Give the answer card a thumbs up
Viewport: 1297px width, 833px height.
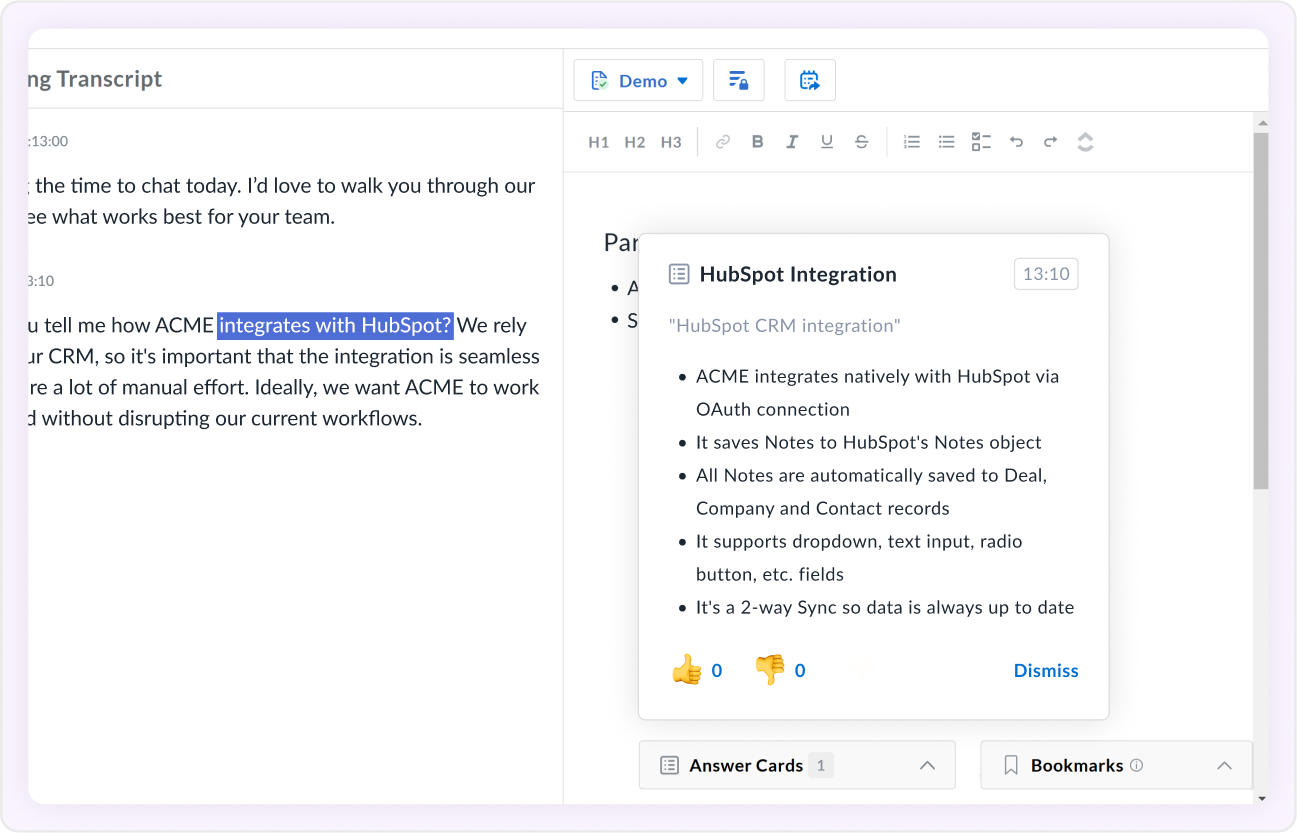point(687,670)
